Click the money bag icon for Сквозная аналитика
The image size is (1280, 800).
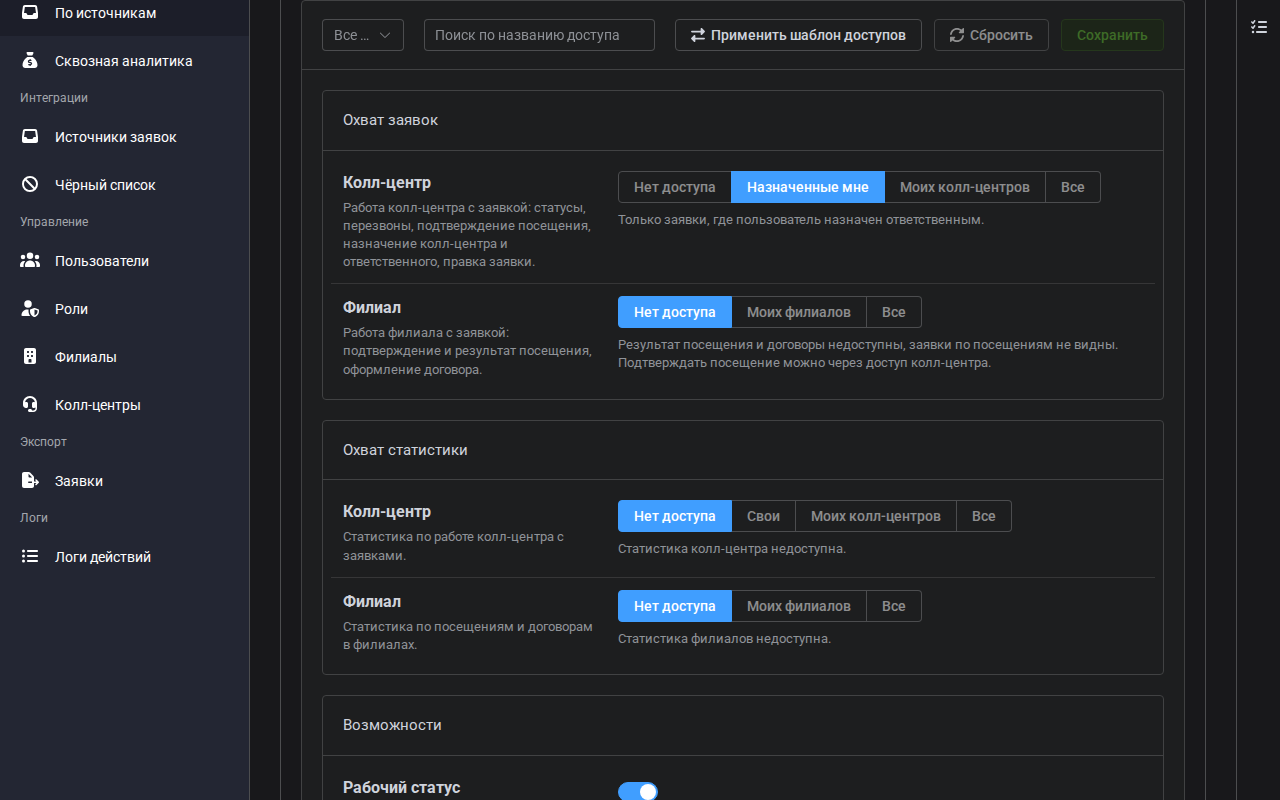pos(30,61)
